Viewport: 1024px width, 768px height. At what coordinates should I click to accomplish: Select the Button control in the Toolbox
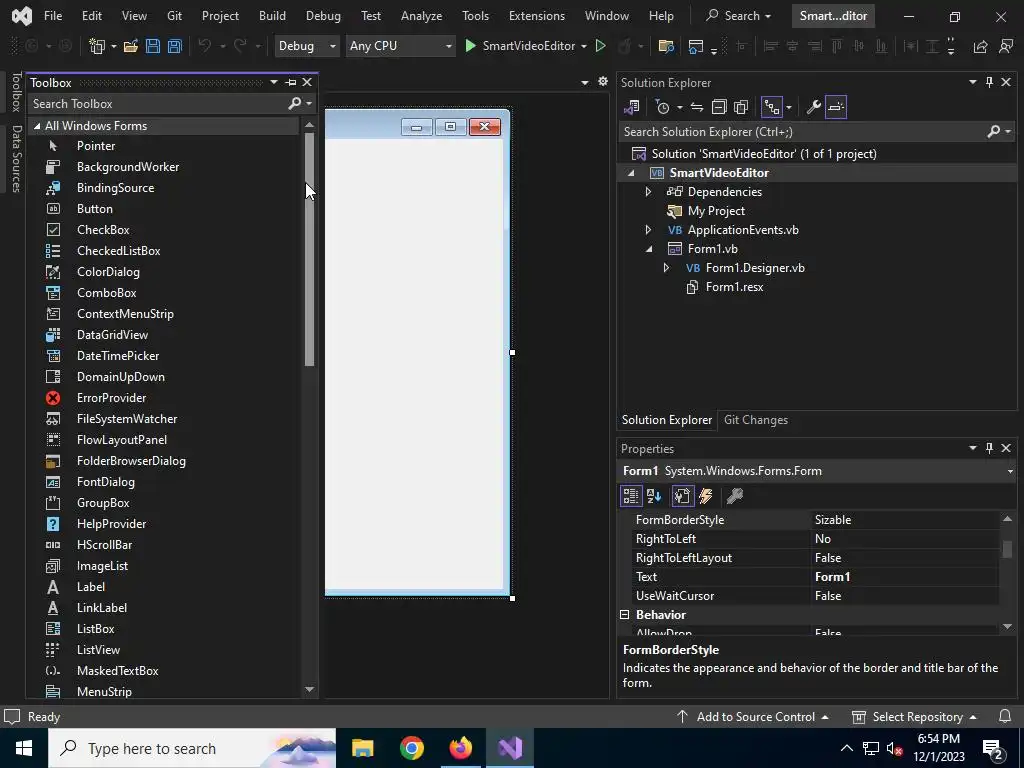coord(95,209)
